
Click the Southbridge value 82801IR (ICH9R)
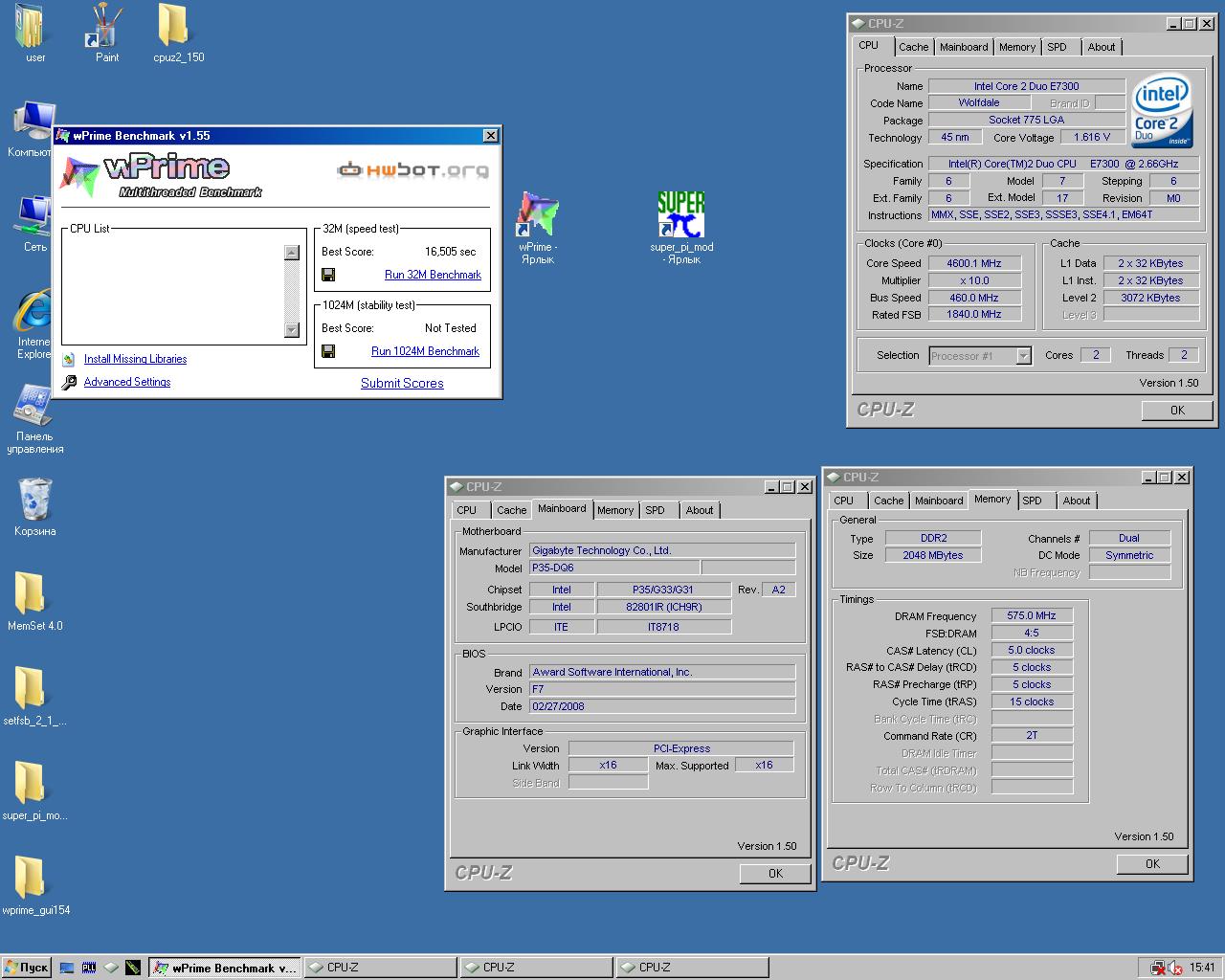664,607
